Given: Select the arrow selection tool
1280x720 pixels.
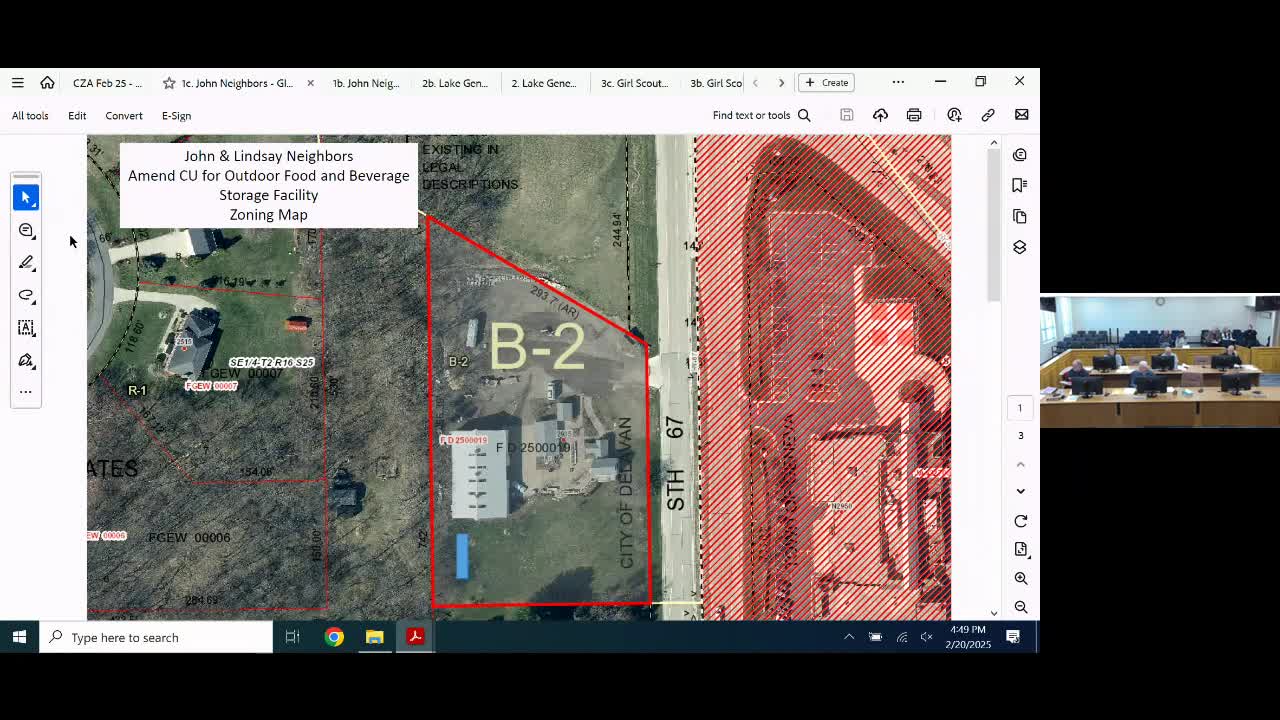Looking at the screenshot, I should click(26, 198).
